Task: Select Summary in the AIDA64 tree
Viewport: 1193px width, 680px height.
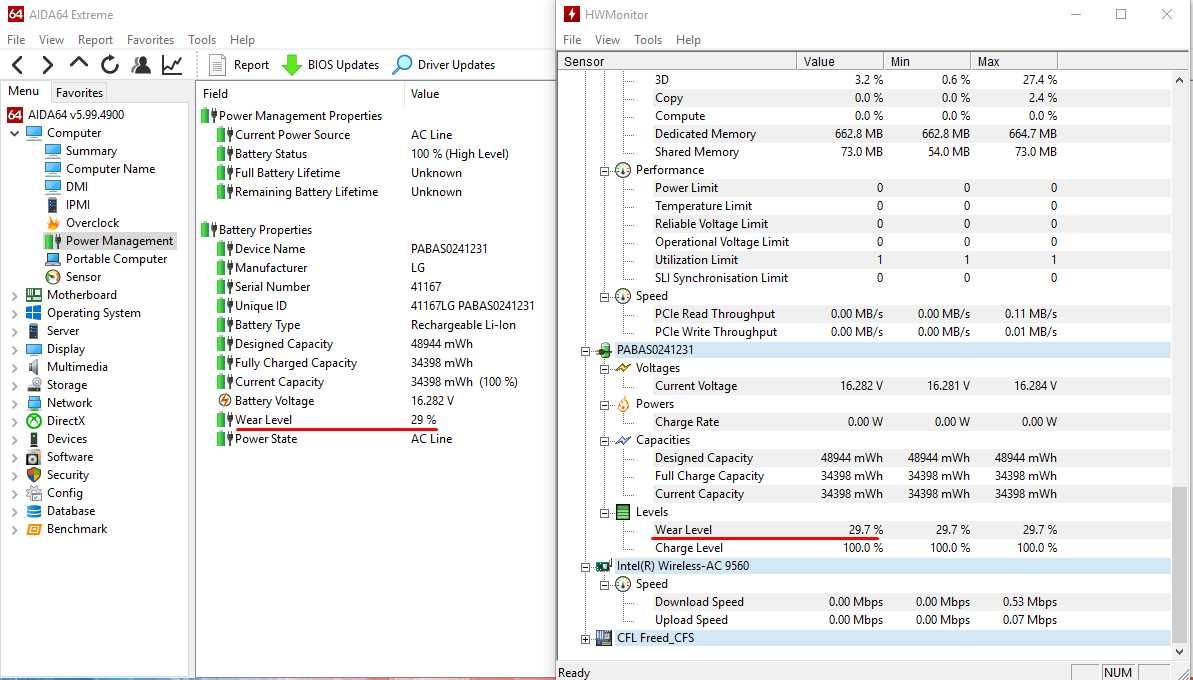Action: click(x=91, y=151)
